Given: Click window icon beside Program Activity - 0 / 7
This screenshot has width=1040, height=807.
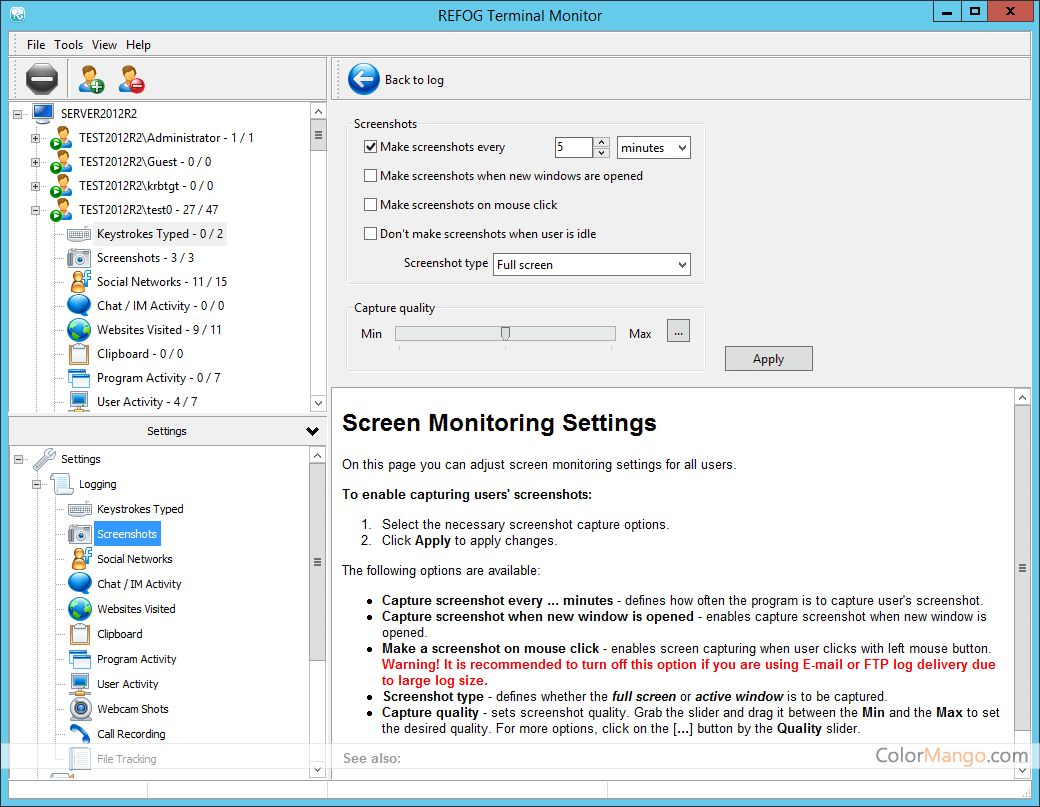Looking at the screenshot, I should click(x=79, y=378).
